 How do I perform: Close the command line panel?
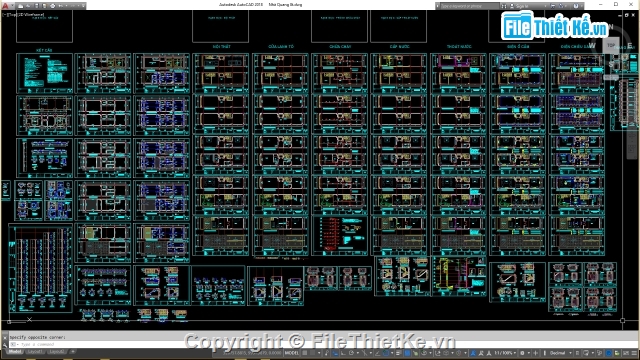tap(5, 337)
